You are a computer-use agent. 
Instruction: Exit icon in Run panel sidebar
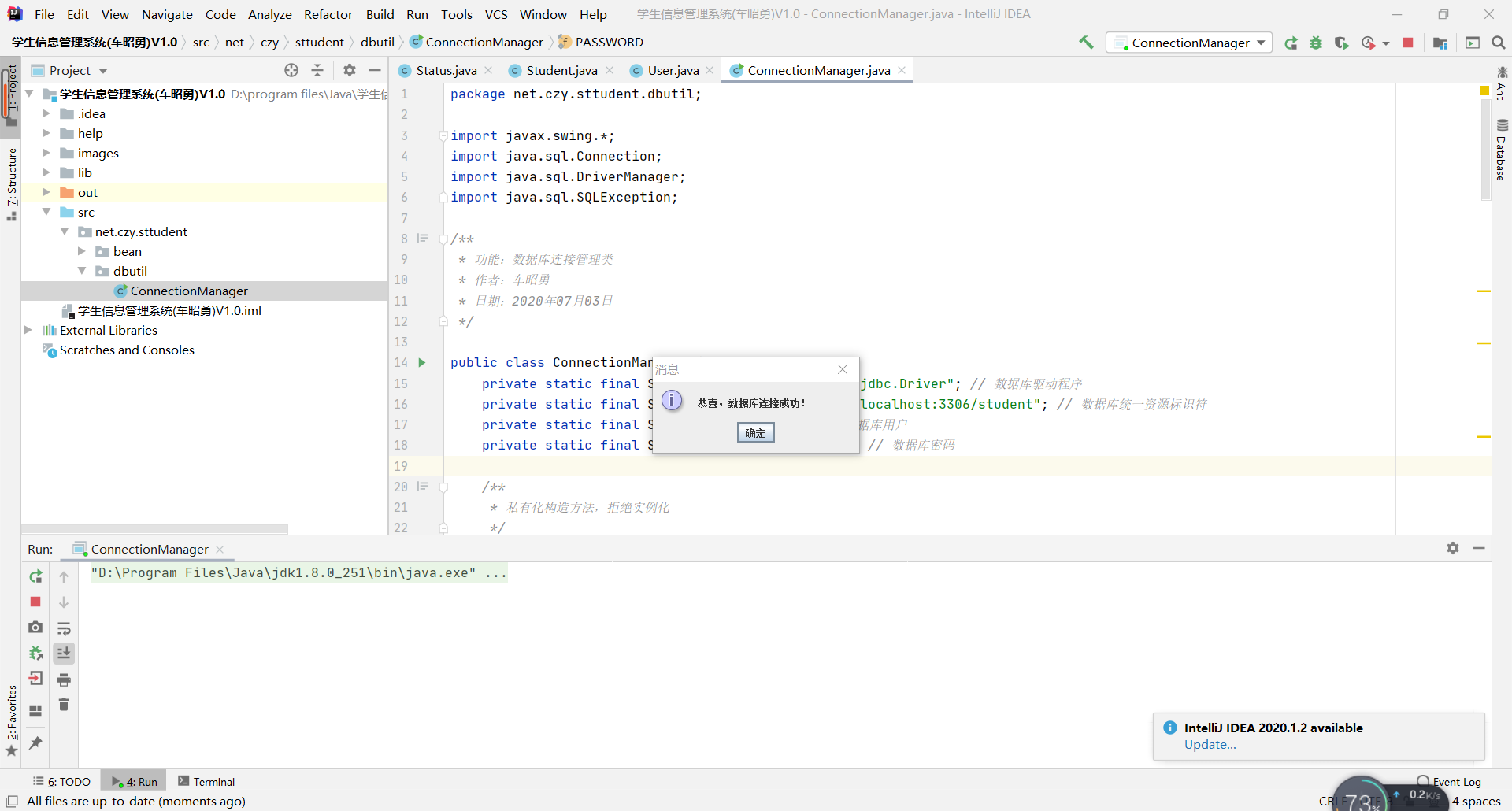35,678
